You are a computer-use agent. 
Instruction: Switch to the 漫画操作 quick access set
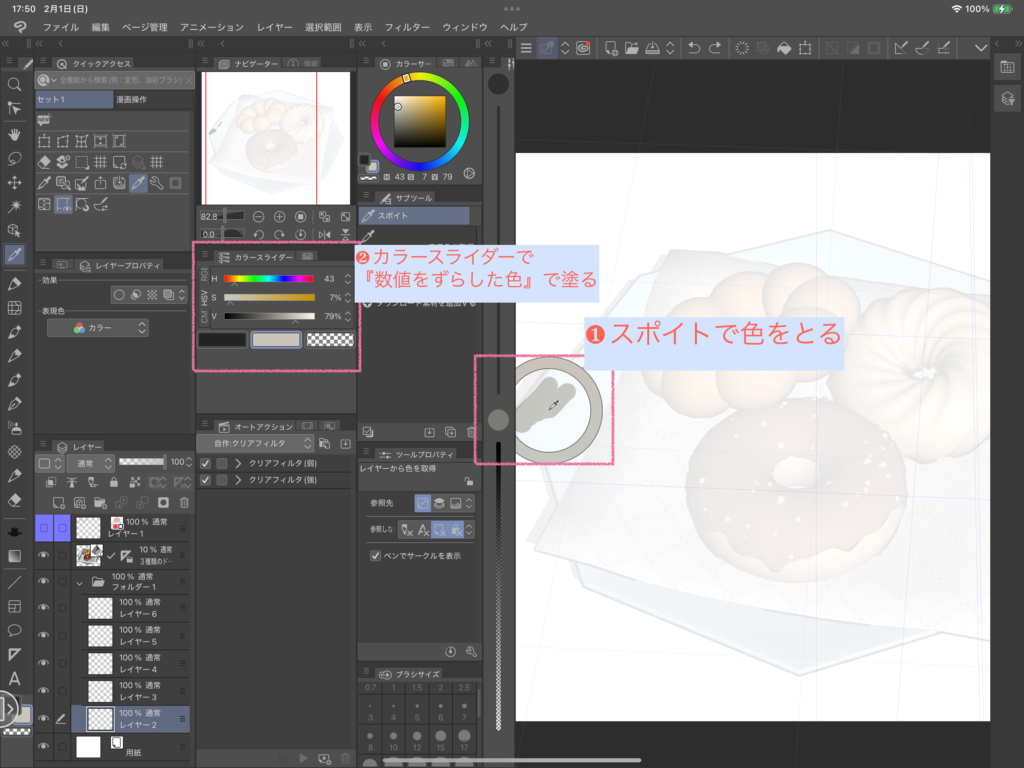pos(132,100)
